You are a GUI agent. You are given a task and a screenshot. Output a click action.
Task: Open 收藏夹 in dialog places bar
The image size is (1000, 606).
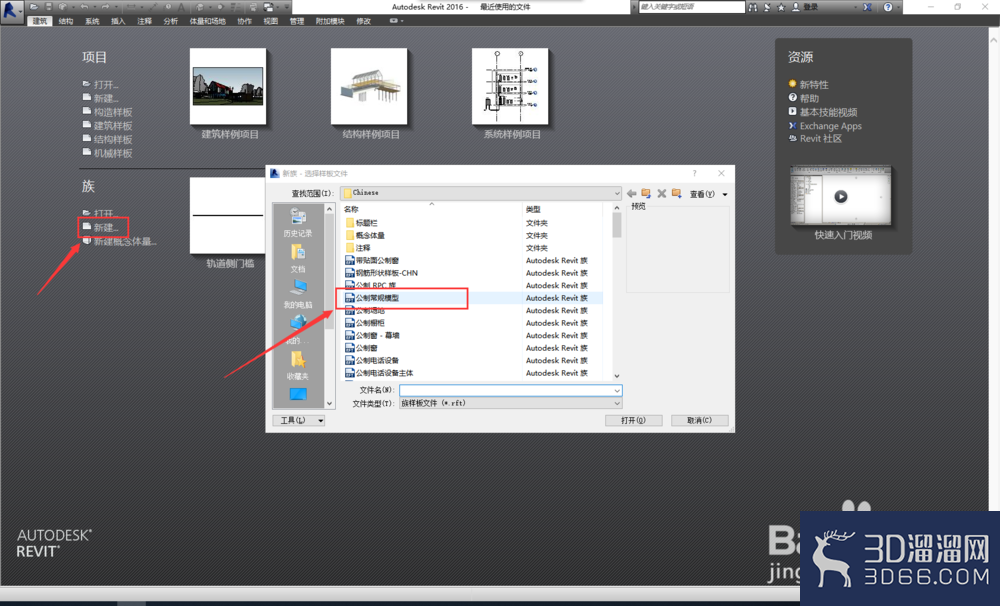[x=298, y=366]
